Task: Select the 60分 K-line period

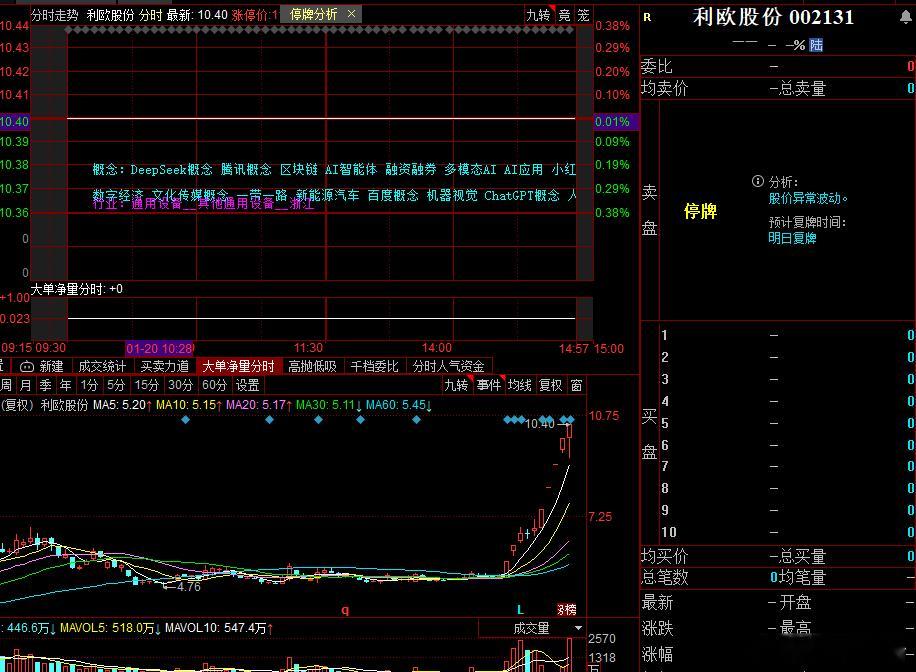Action: [x=214, y=385]
